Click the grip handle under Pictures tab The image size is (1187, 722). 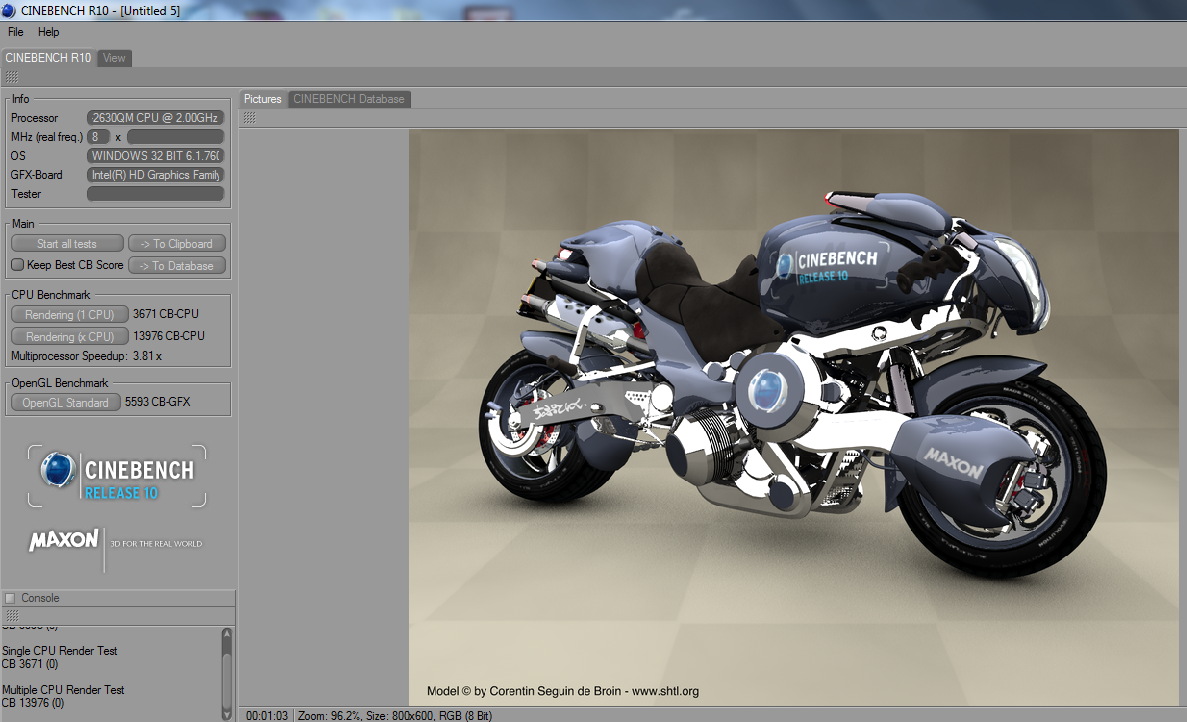click(x=249, y=118)
